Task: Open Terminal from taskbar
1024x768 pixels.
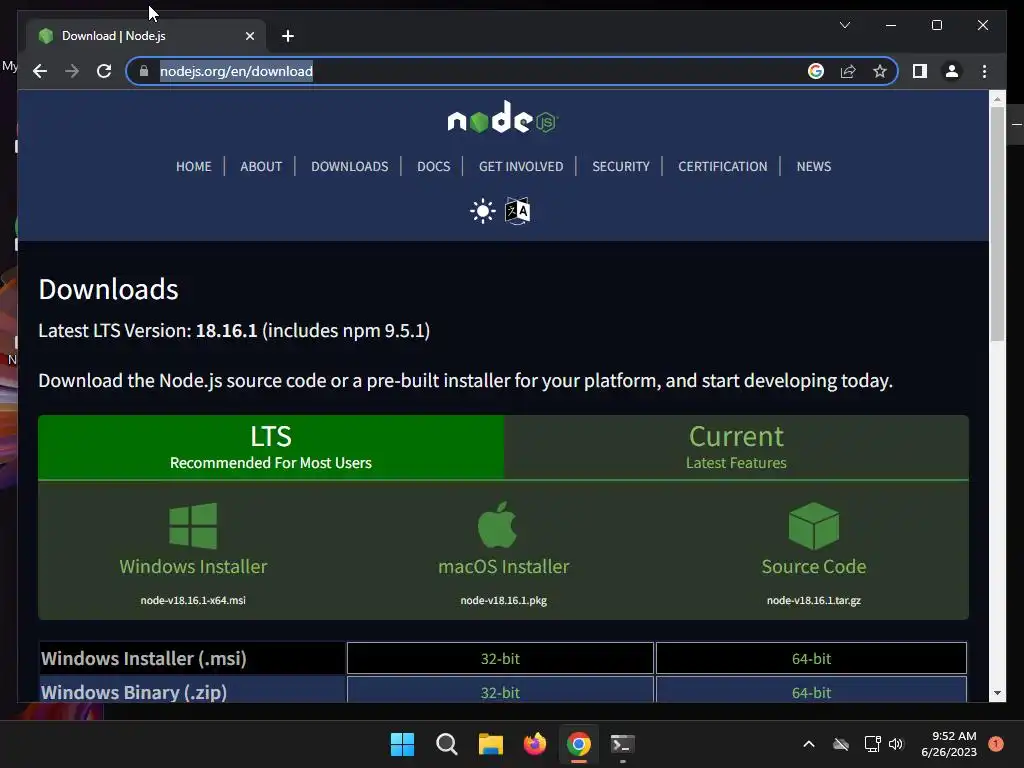Action: (x=622, y=744)
